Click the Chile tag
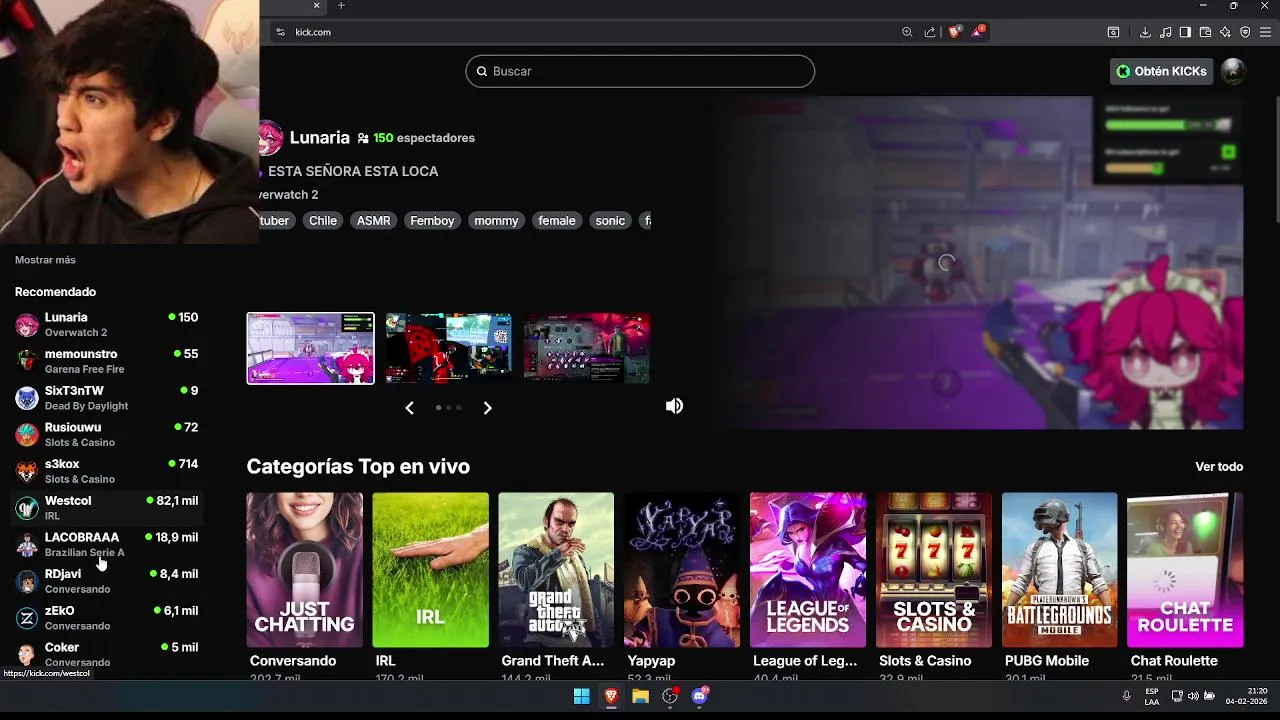 (323, 221)
